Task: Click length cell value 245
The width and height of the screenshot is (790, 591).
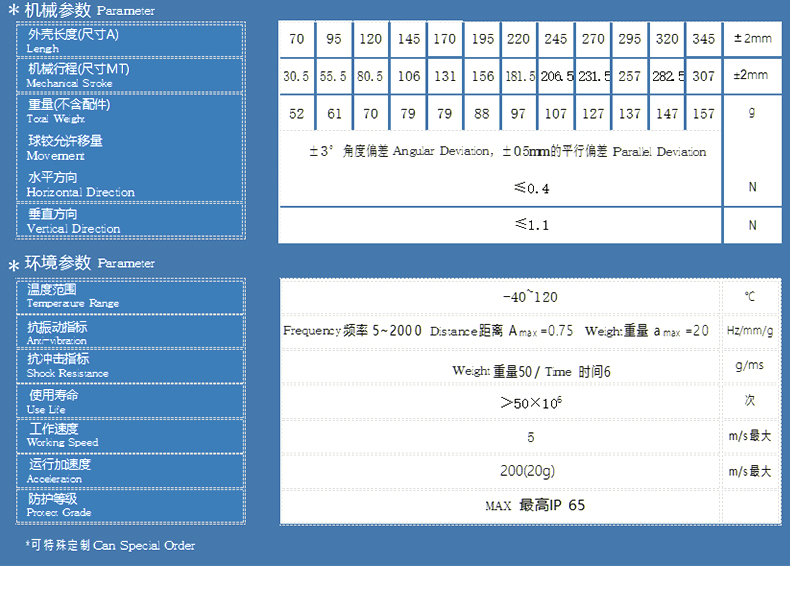Action: pos(555,39)
